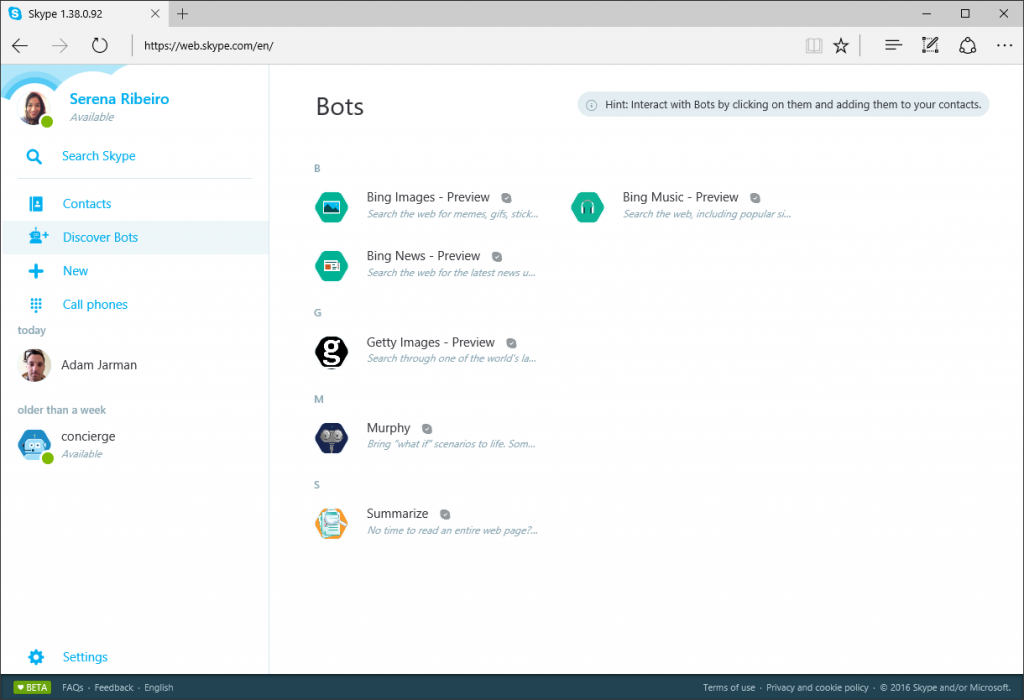This screenshot has width=1024, height=700.
Task: Open the FAQs link in footer
Action: pos(72,688)
